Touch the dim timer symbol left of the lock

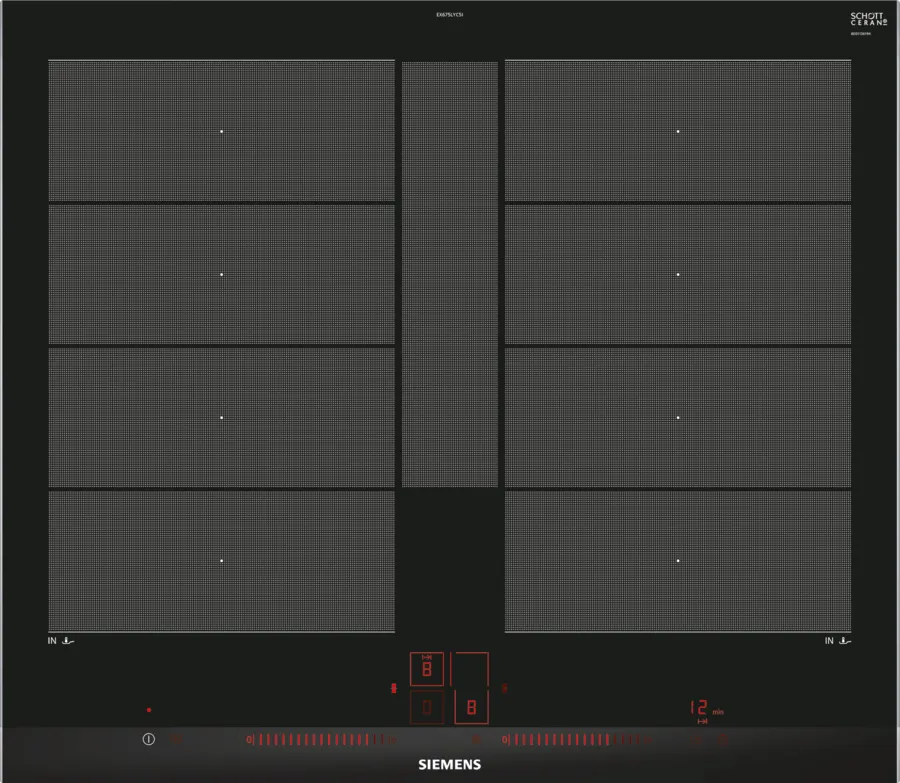coord(696,740)
